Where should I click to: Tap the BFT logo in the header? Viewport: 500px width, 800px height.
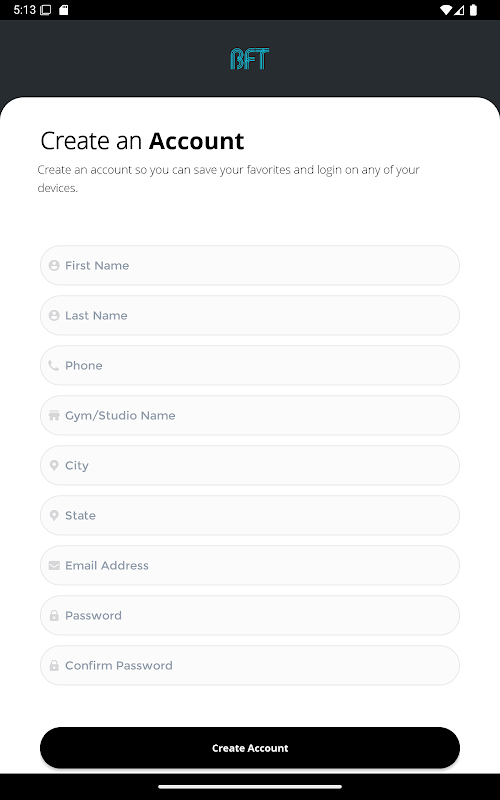click(249, 59)
